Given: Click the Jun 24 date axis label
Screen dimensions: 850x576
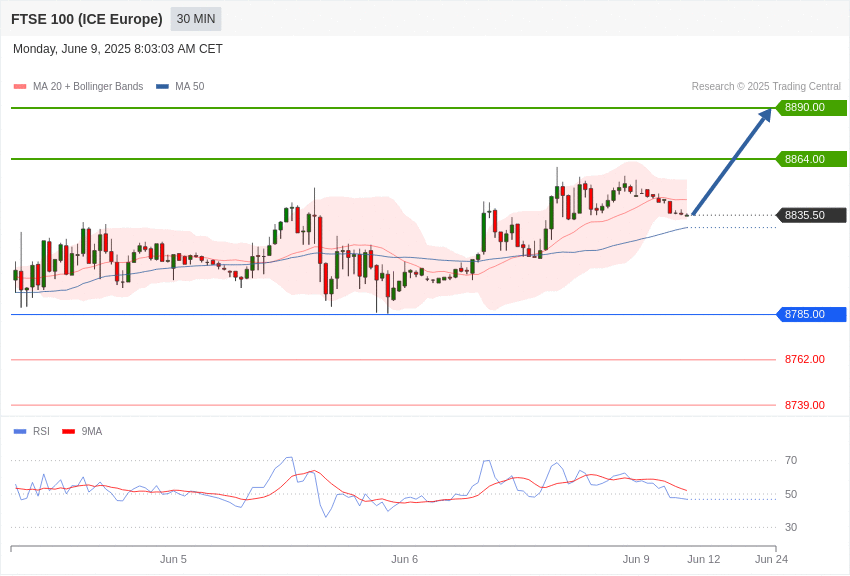Looking at the screenshot, I should click(x=771, y=559).
